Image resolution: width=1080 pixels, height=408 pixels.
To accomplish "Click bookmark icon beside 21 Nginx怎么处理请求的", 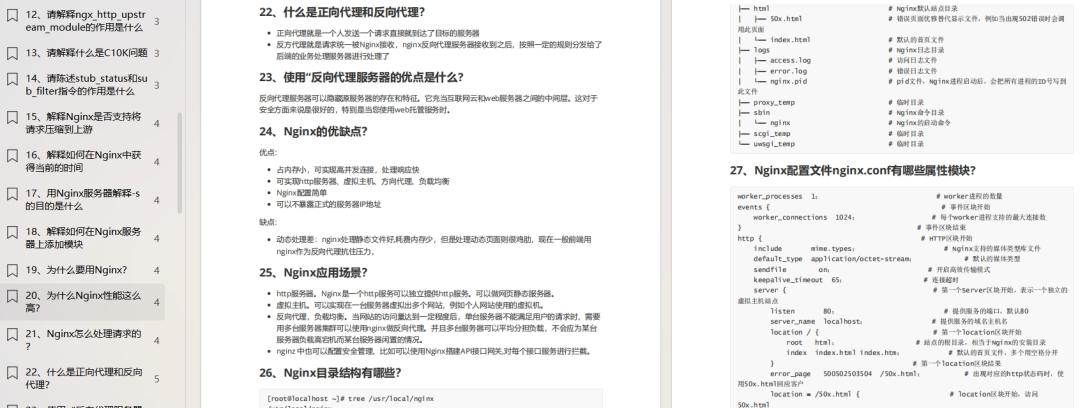I will pos(12,334).
